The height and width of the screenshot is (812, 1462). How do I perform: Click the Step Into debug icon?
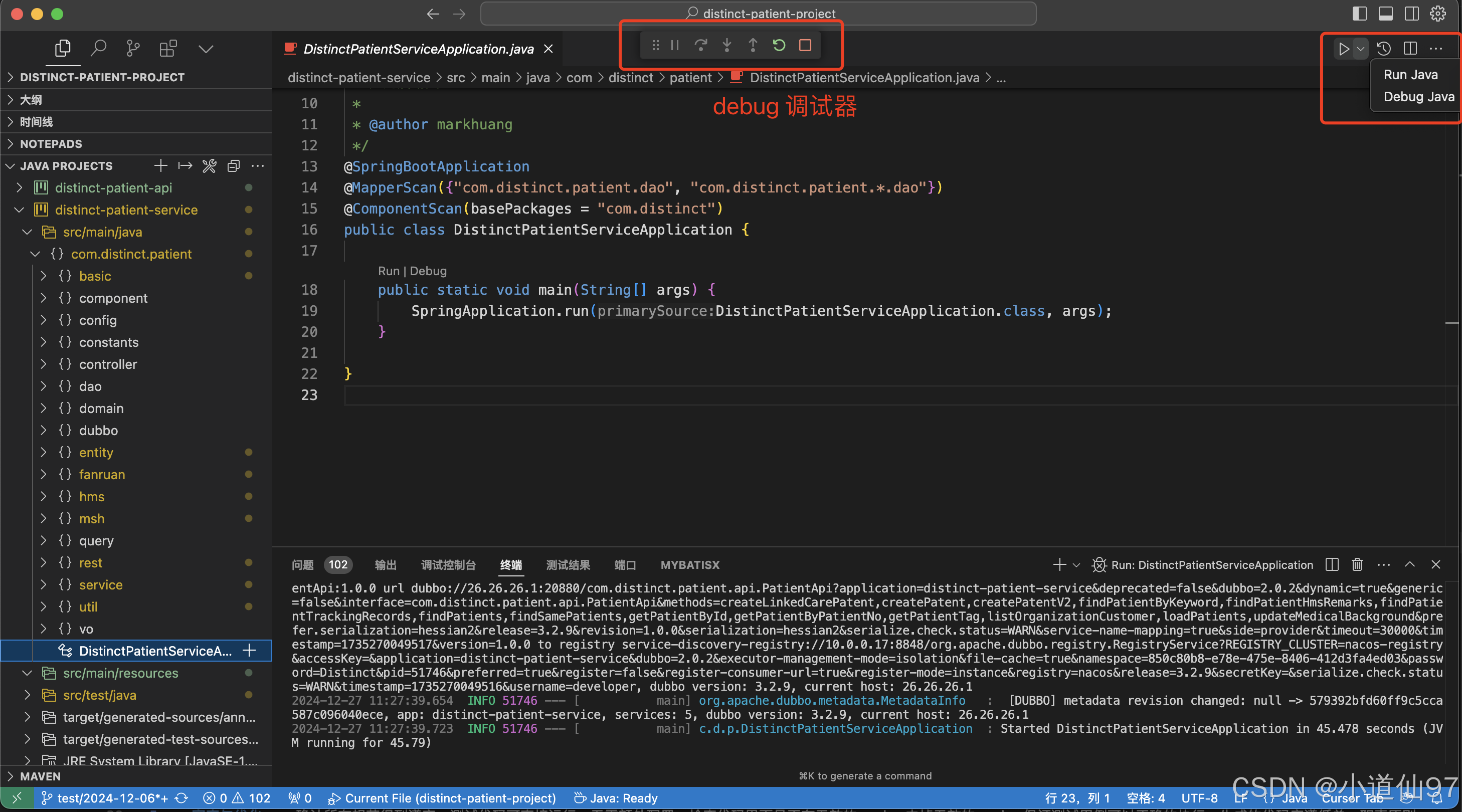point(726,46)
